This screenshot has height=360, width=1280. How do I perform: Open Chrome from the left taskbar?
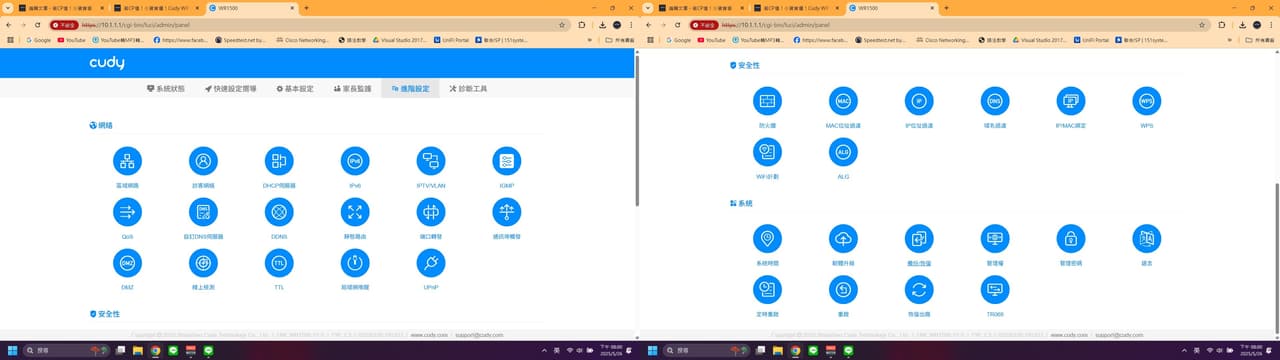pyautogui.click(x=155, y=351)
